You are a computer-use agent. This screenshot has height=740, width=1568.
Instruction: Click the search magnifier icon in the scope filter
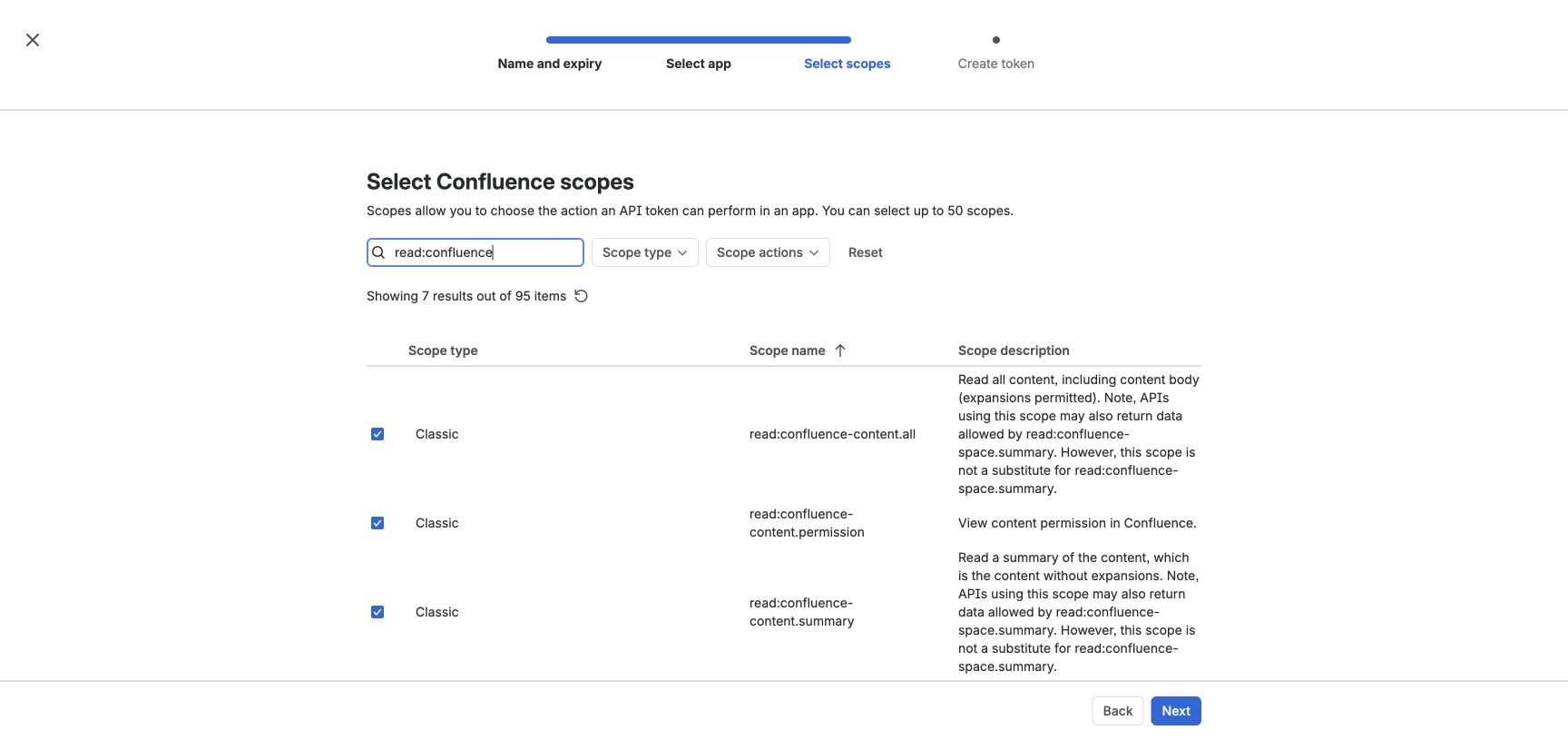point(379,252)
